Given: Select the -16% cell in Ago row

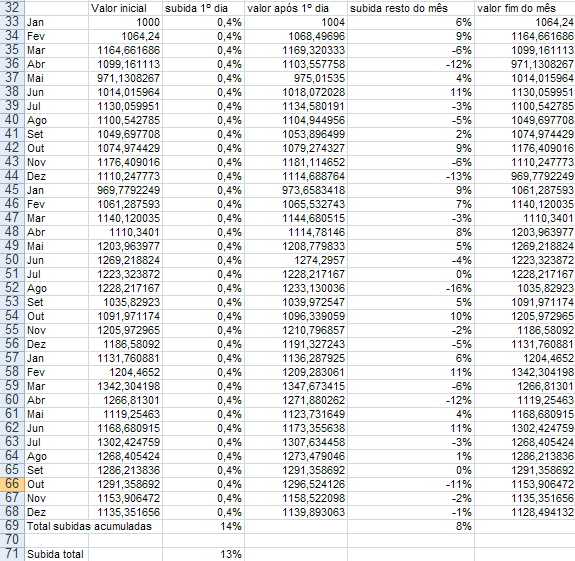Looking at the screenshot, I should (x=411, y=288).
